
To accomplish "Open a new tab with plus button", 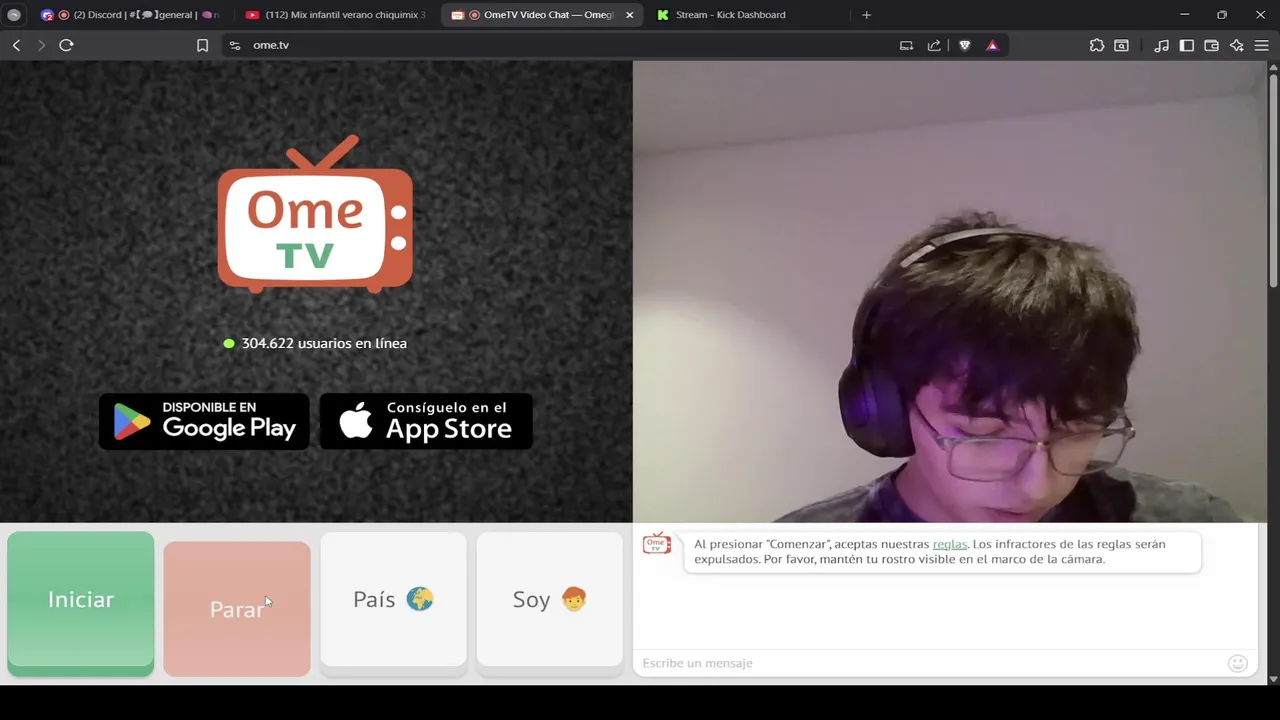I will (866, 15).
